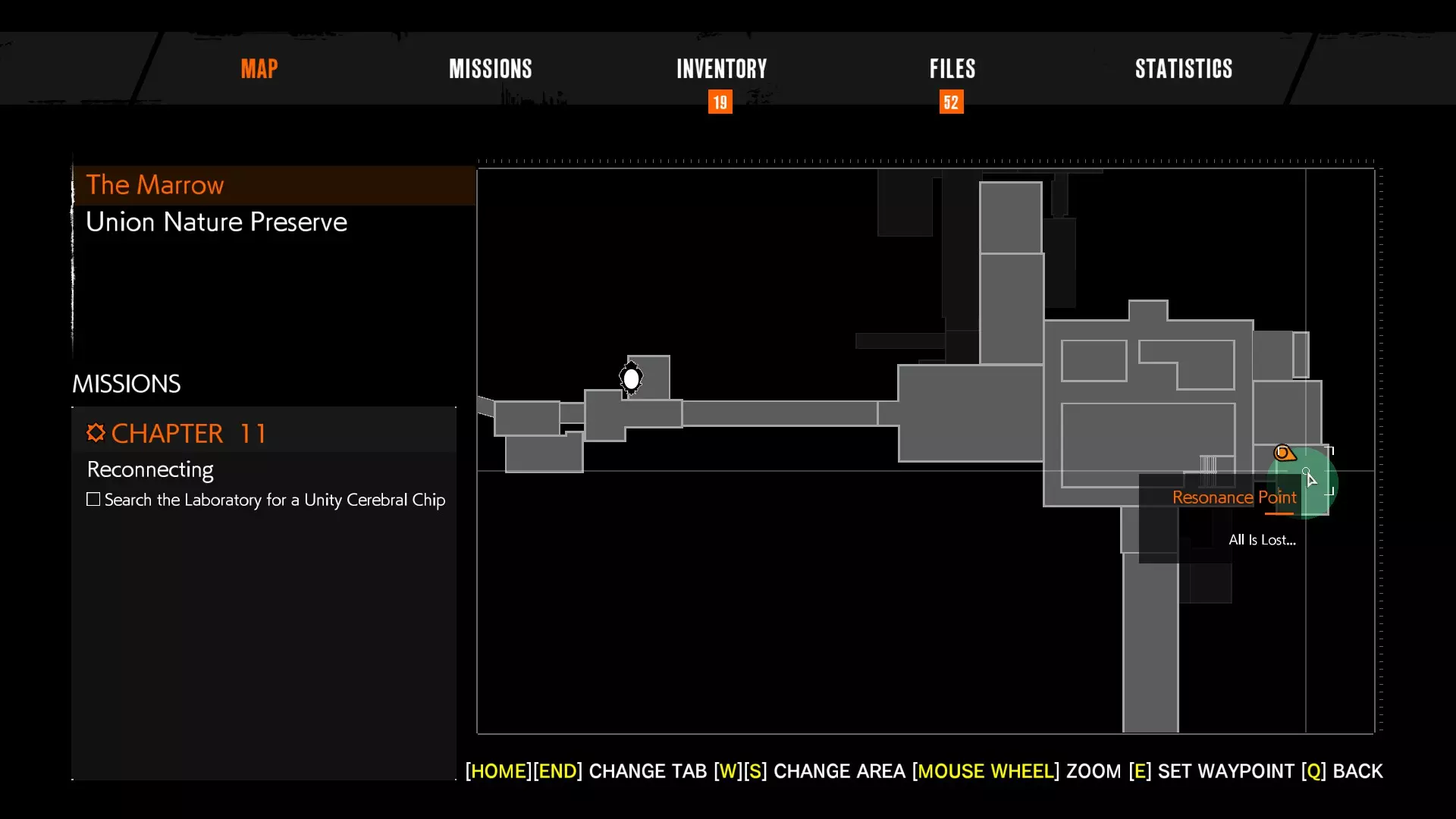Switch to the Inventory tab
This screenshot has width=1456, height=819.
click(721, 69)
